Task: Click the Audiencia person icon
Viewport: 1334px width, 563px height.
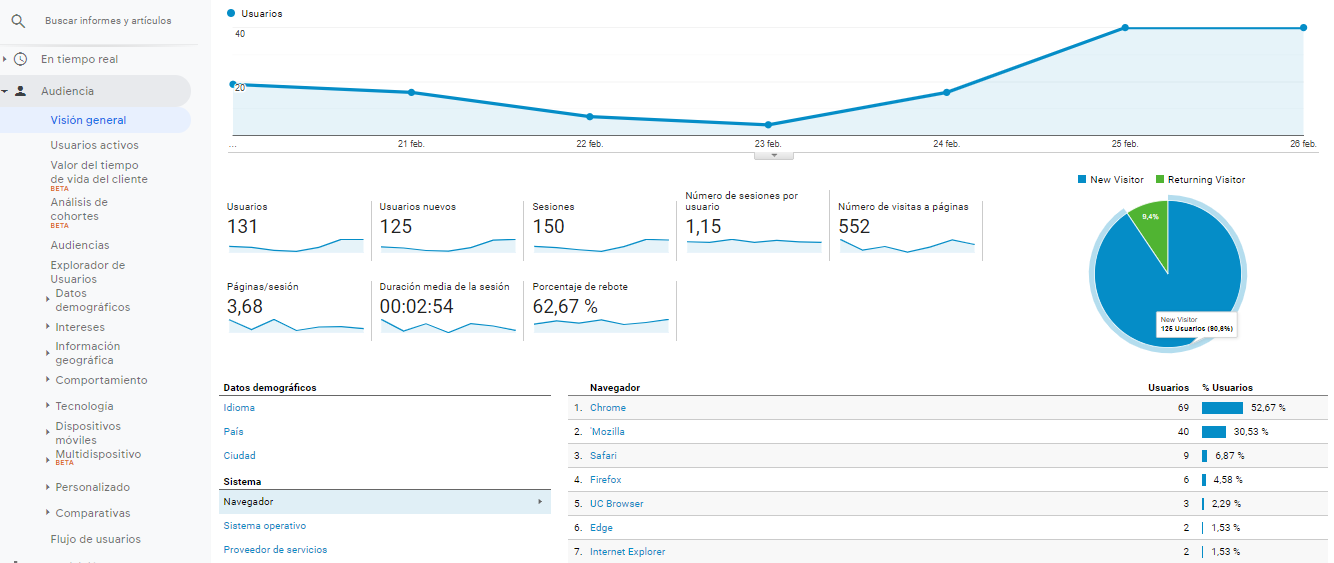Action: pyautogui.click(x=20, y=91)
